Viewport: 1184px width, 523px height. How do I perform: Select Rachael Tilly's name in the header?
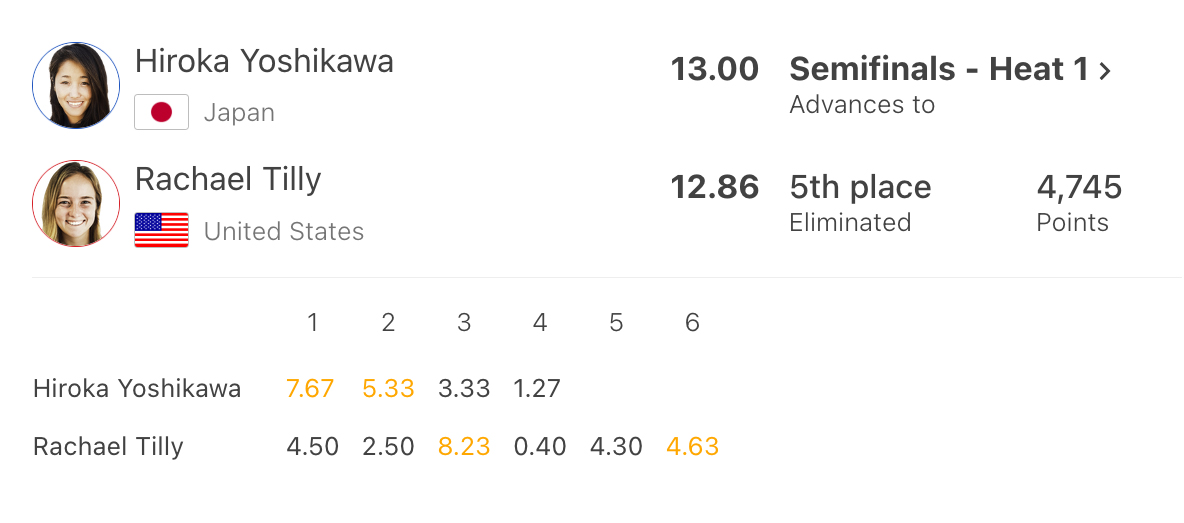click(x=228, y=179)
